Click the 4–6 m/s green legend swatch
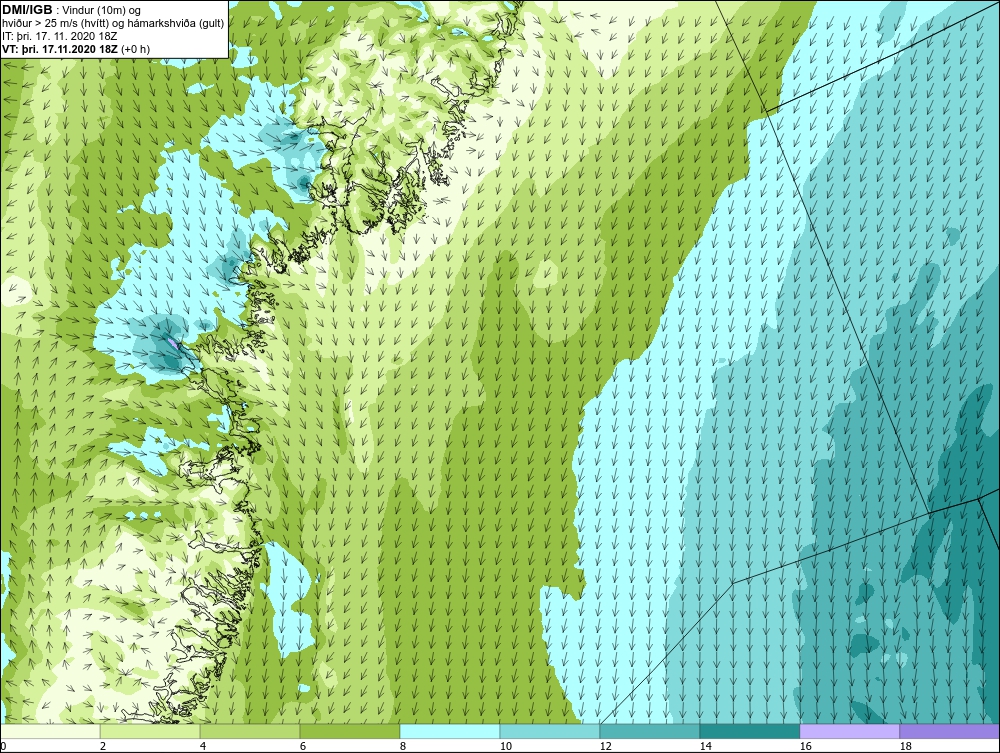The image size is (1000, 753). 250,731
